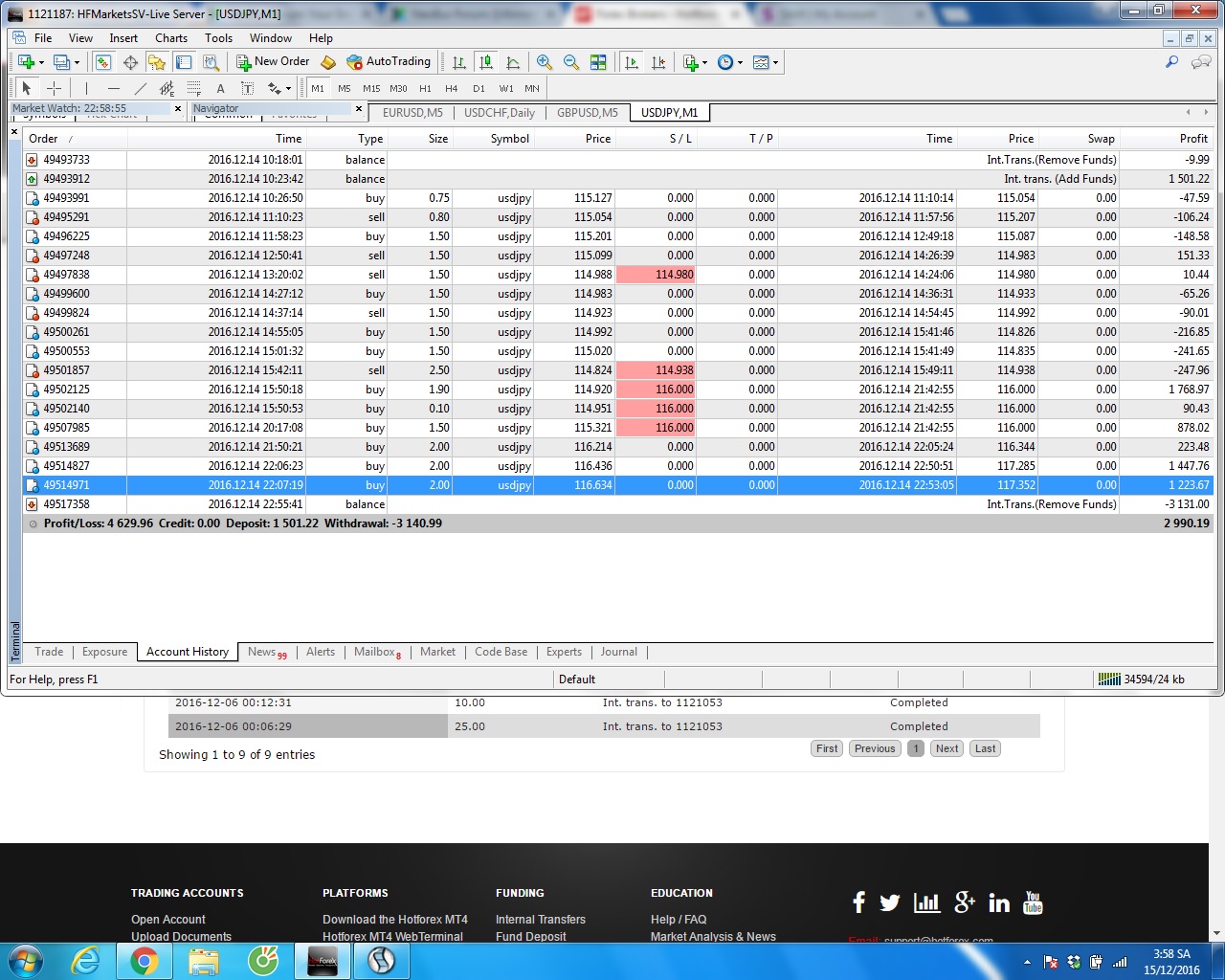Expand the new chart dropdown arrow
The width and height of the screenshot is (1225, 980).
[x=41, y=62]
